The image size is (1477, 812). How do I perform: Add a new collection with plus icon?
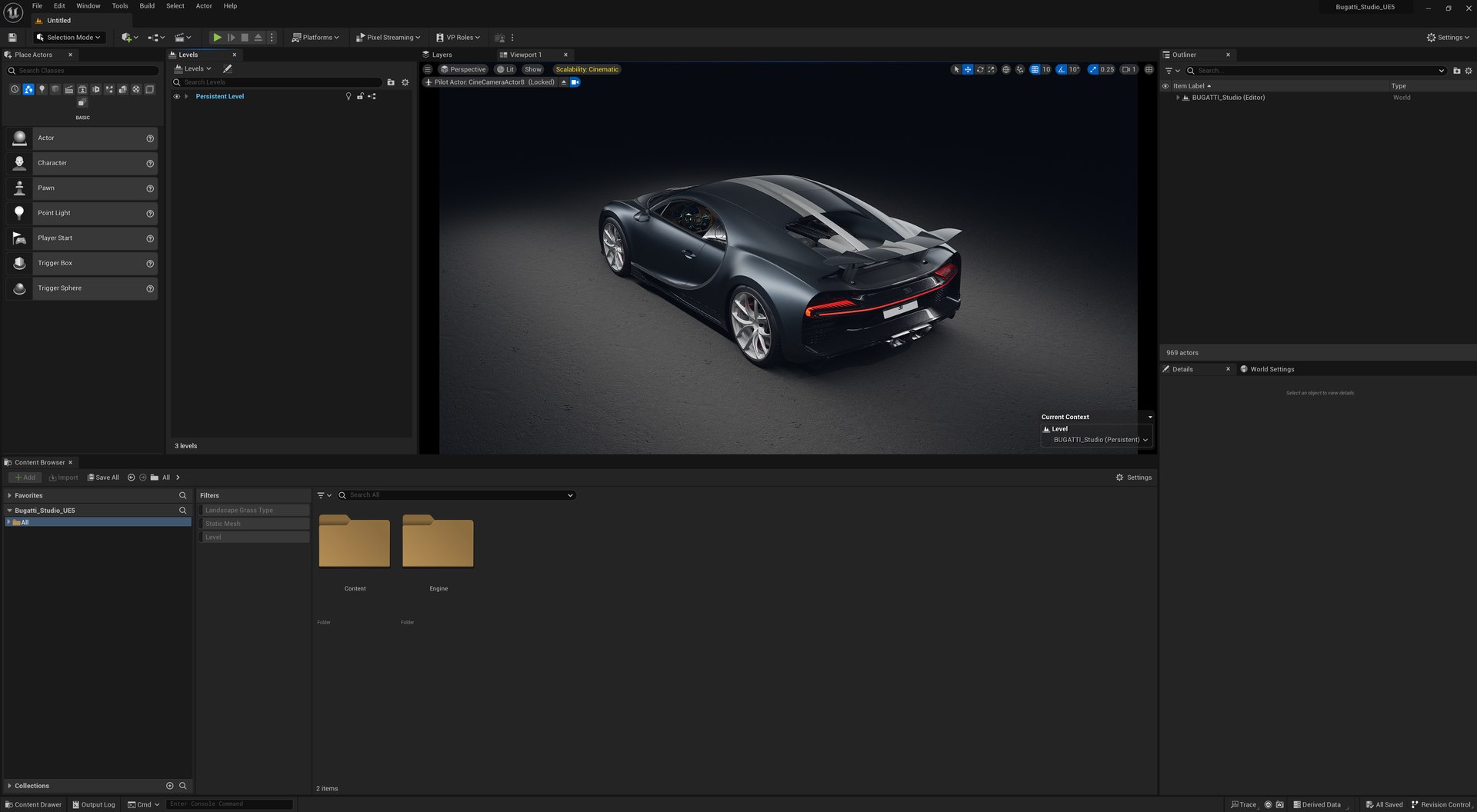[170, 786]
